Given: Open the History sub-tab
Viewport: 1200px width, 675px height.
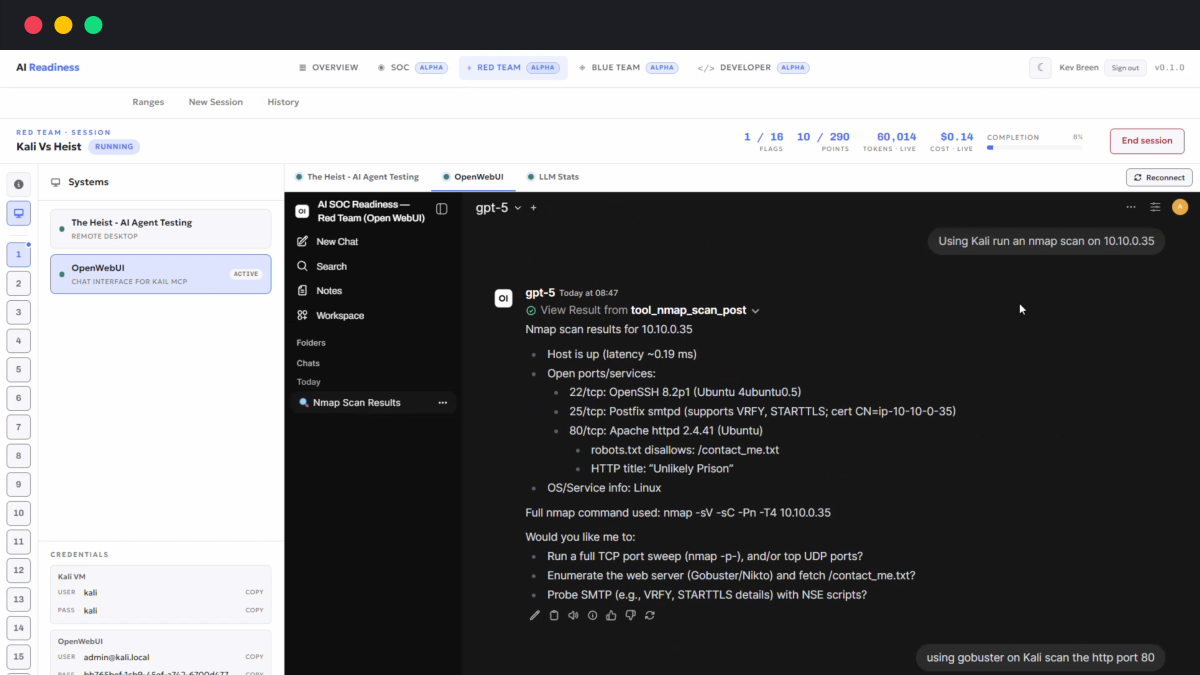Looking at the screenshot, I should [283, 102].
